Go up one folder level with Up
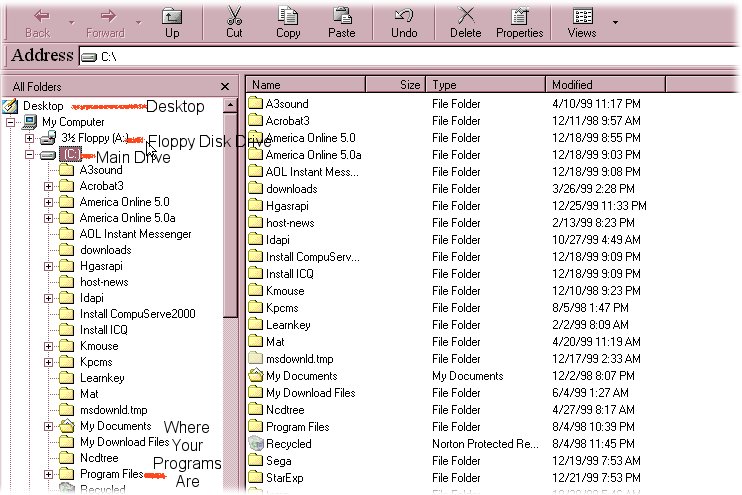742x495 pixels. coord(172,24)
